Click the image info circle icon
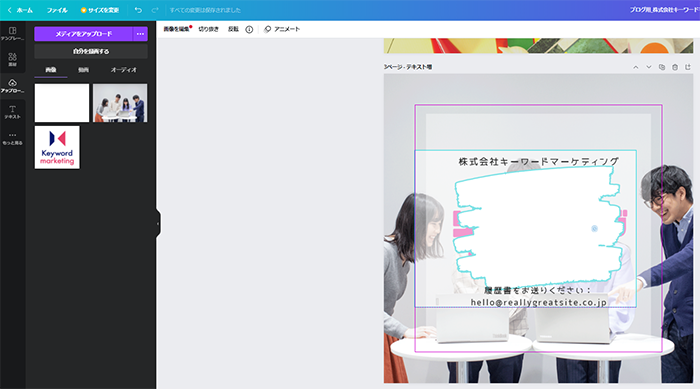Screen dimensions: 700x389 pos(249,29)
